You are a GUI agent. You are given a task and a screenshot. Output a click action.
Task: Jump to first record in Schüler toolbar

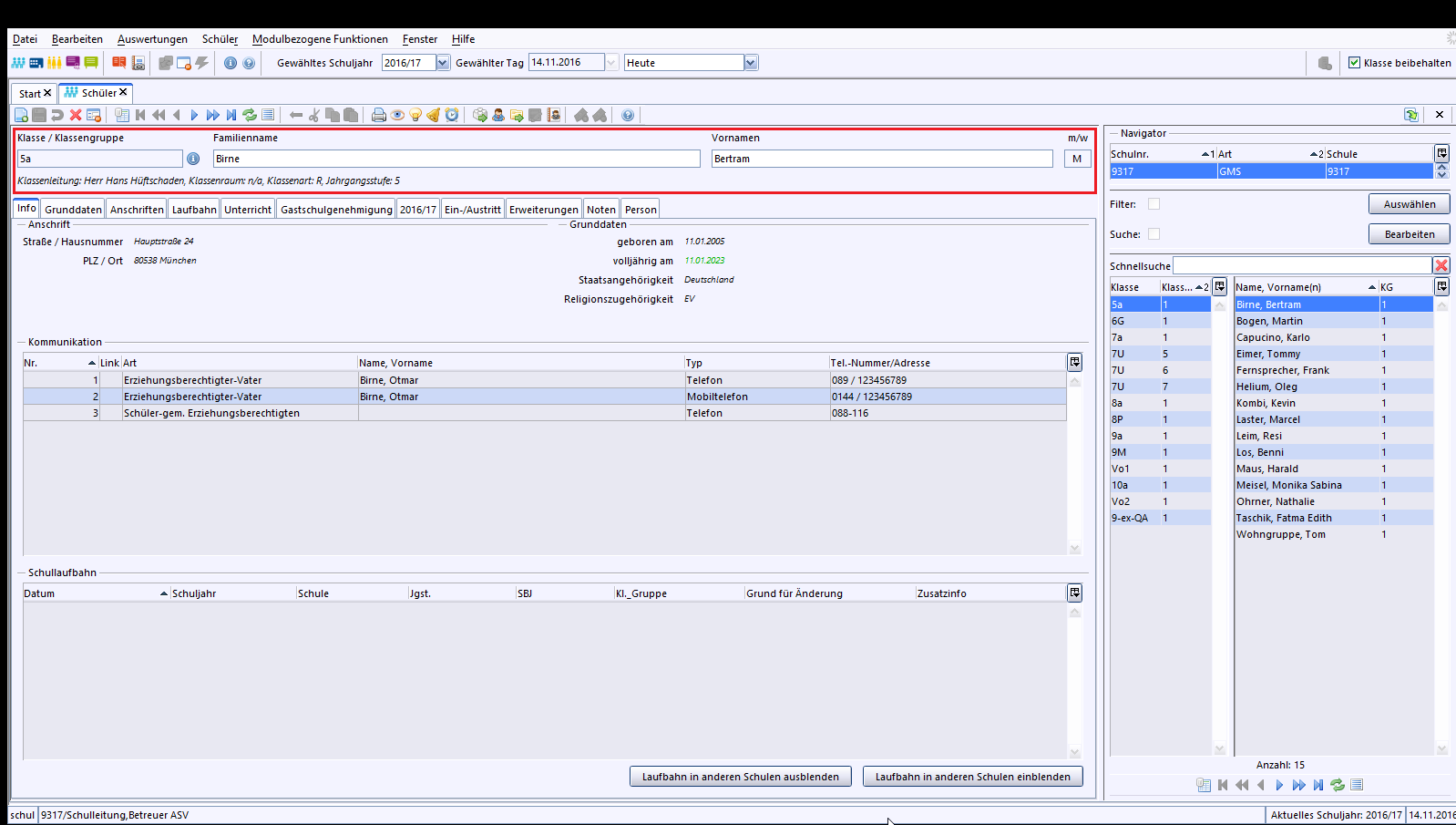pos(140,115)
